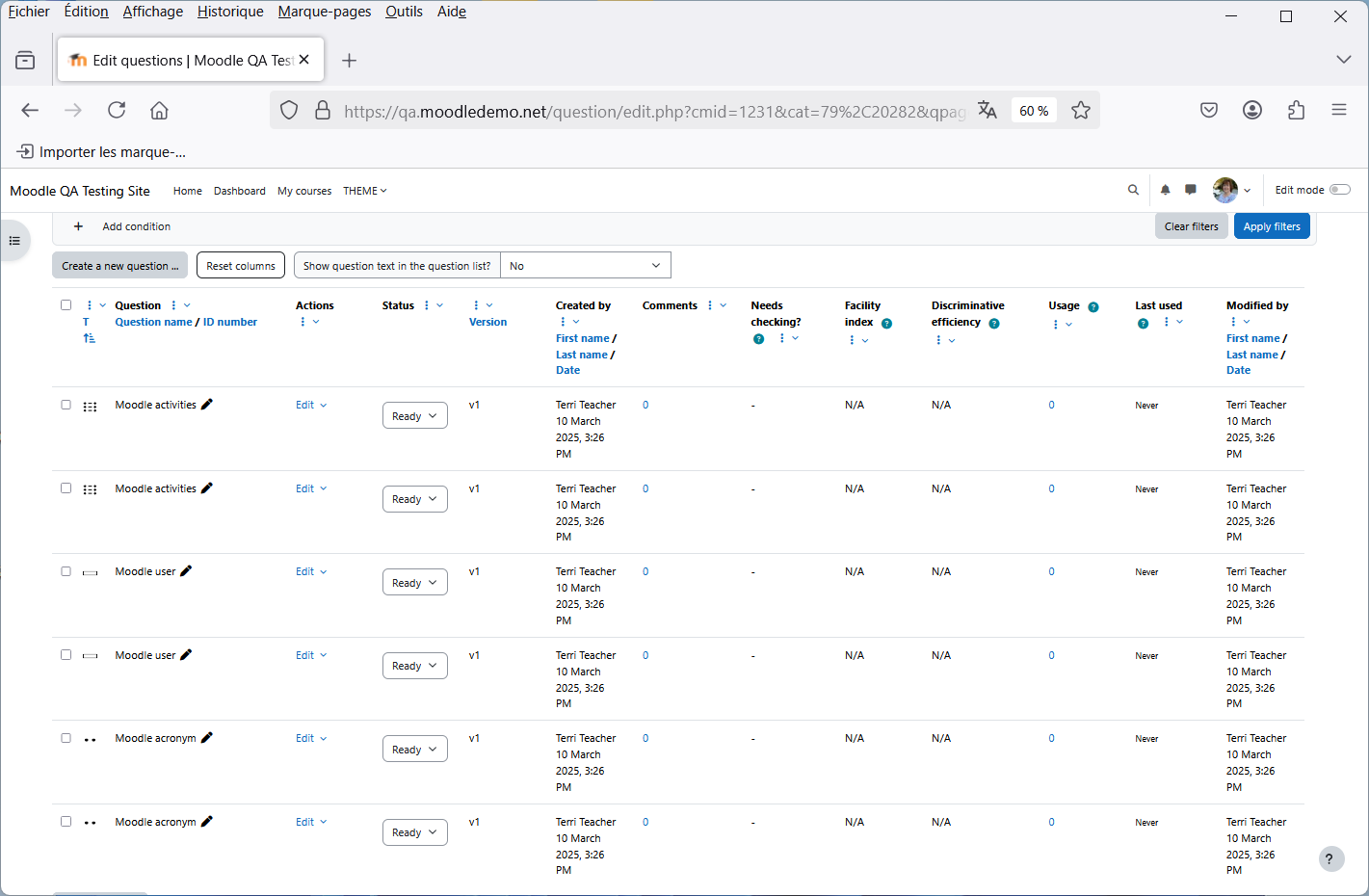Open the Marque-pages menu
This screenshot has height=896, width=1369.
click(x=325, y=12)
